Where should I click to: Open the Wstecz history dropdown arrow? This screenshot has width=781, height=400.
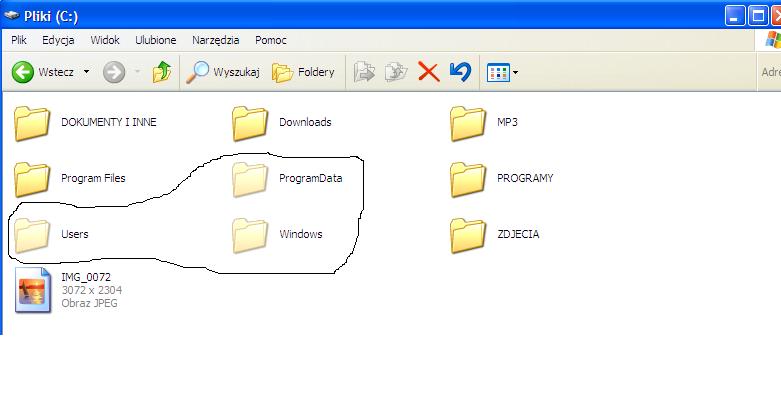(x=86, y=72)
